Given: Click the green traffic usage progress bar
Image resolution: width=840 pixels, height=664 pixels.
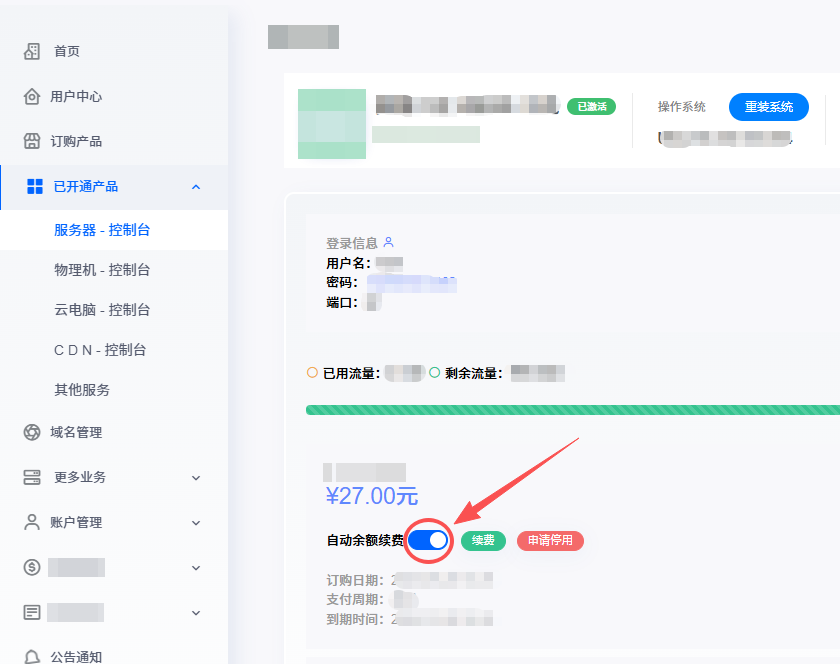Looking at the screenshot, I should click(572, 410).
